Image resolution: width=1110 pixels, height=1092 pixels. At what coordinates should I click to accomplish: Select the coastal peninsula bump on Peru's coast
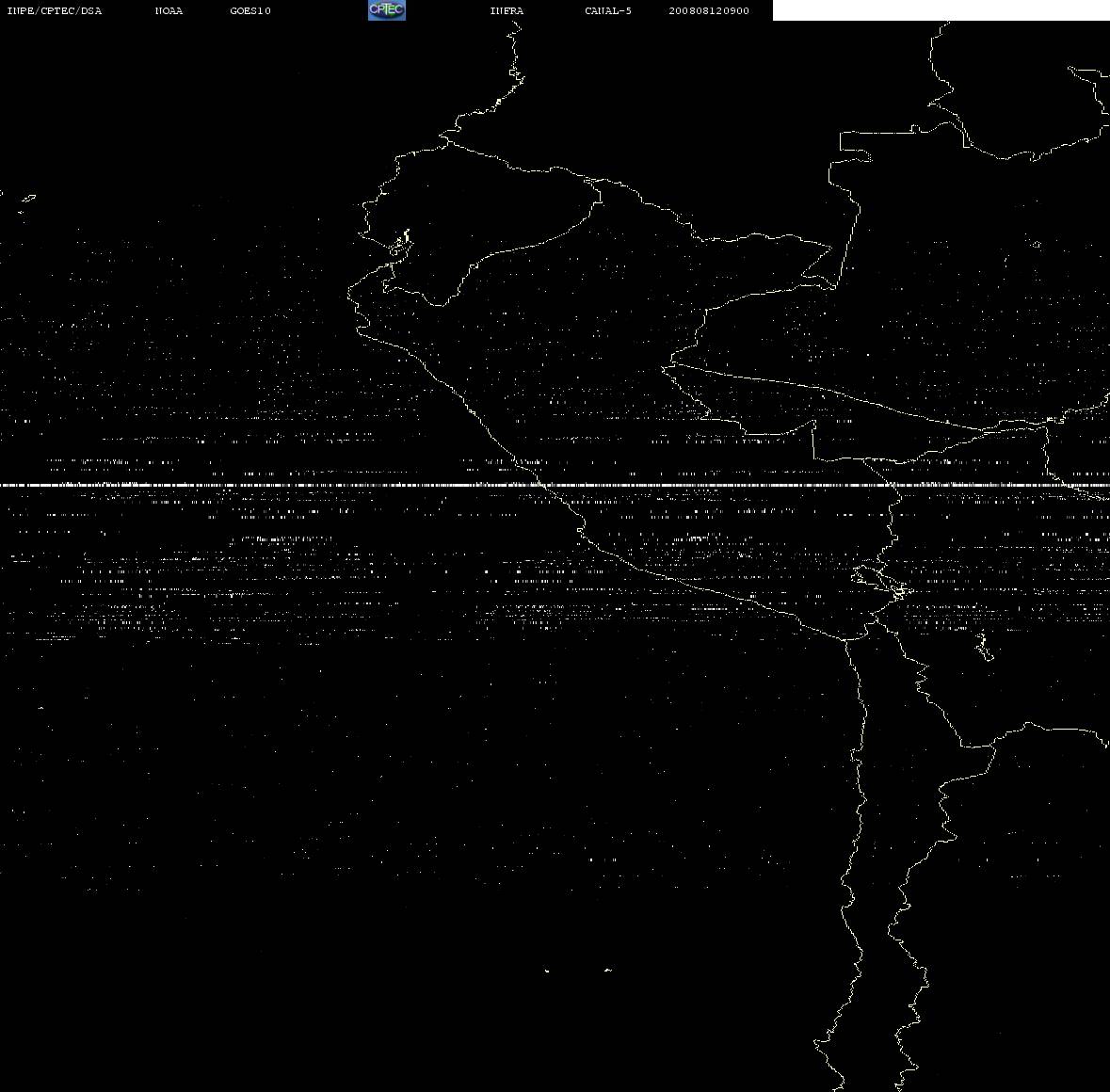[581, 529]
